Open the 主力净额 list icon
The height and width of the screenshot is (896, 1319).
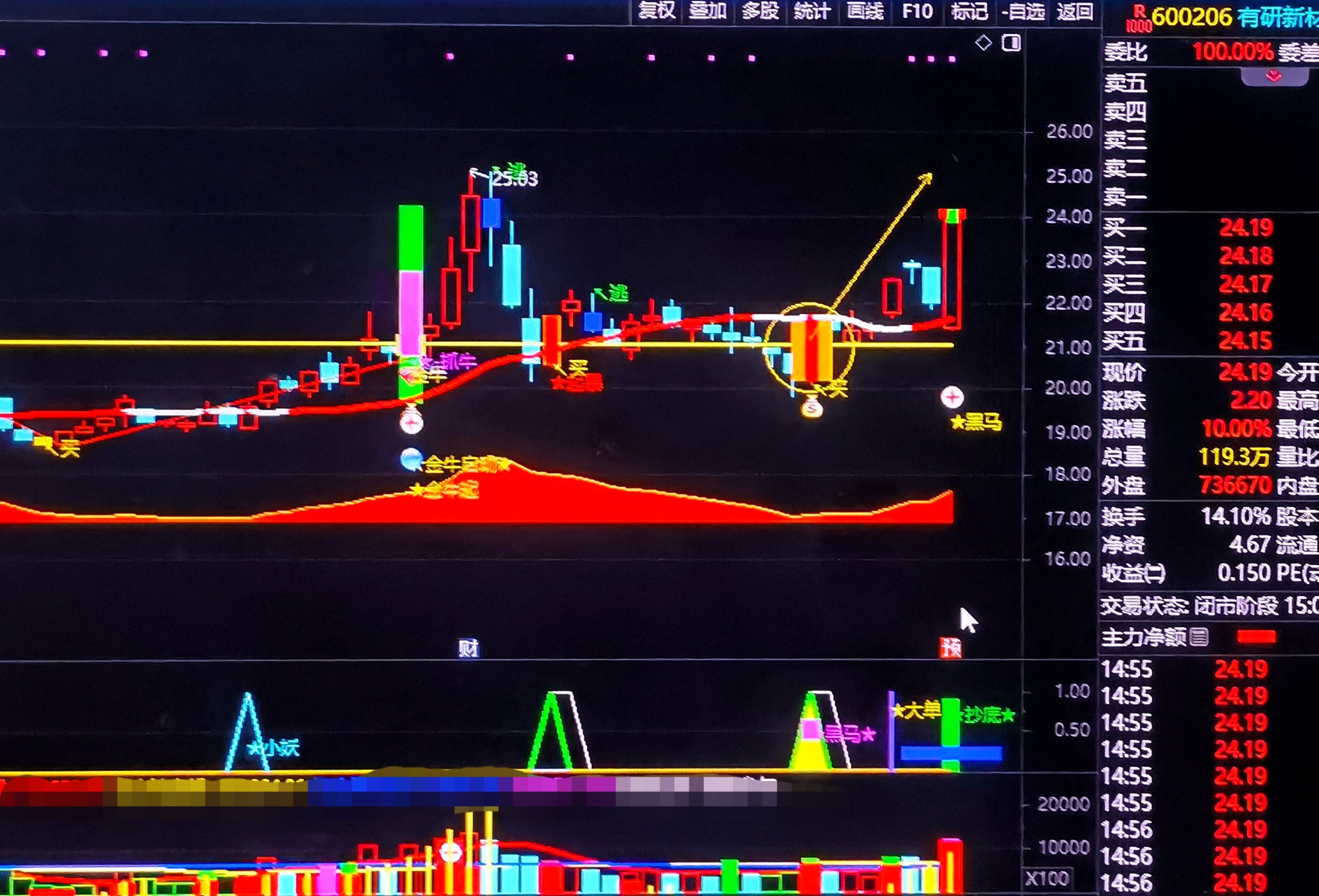[x=1199, y=638]
